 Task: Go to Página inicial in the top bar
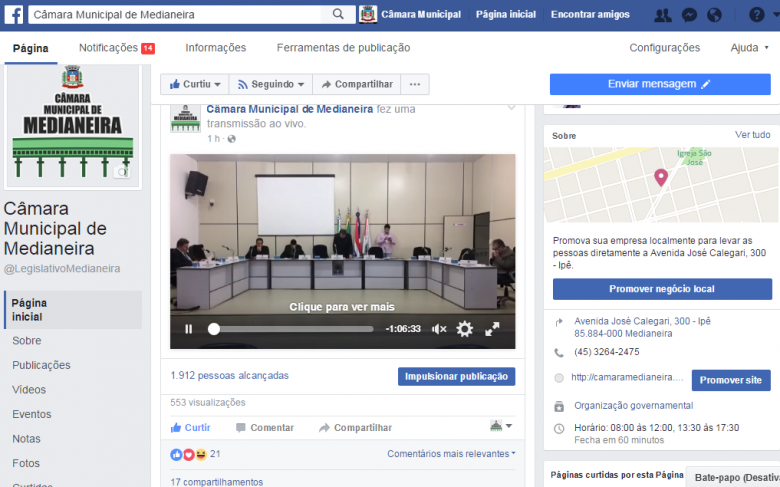506,14
